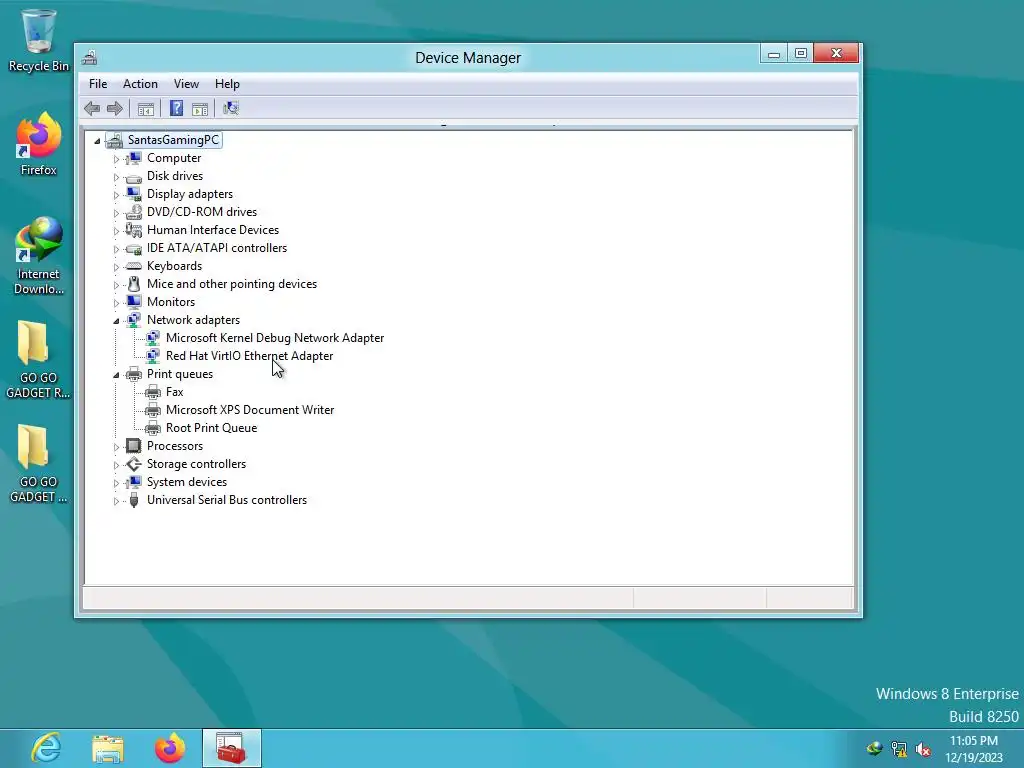Click Internet Explorer in the taskbar
Viewport: 1024px width, 768px height.
tap(46, 748)
